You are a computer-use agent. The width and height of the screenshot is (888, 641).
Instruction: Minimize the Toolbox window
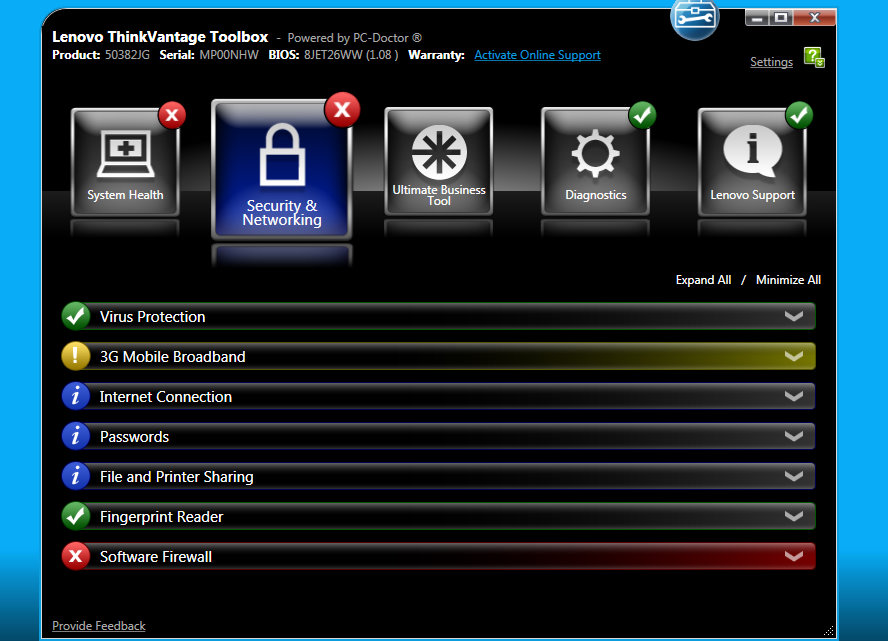(757, 18)
